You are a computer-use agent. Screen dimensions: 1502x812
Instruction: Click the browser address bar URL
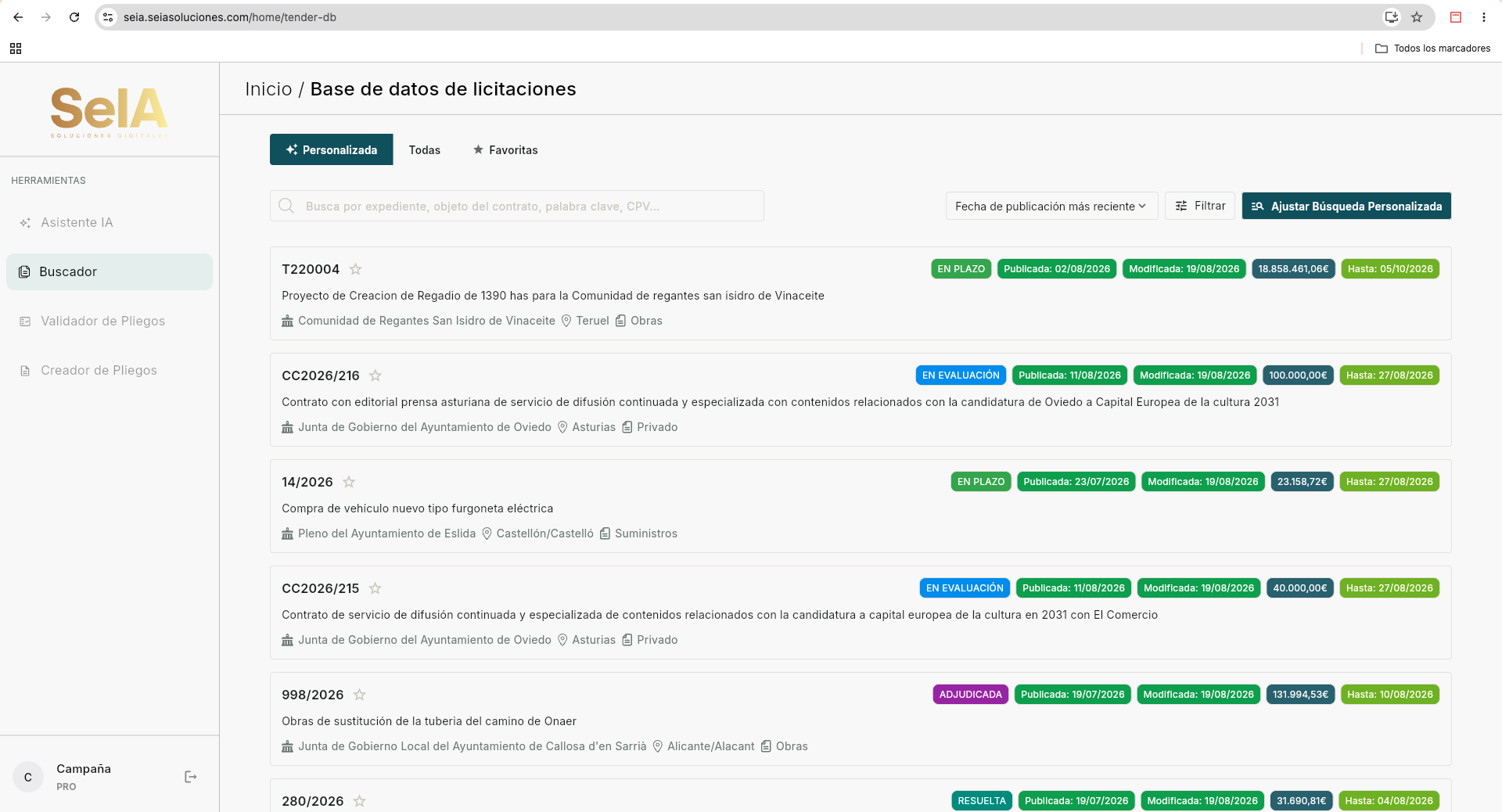230,17
